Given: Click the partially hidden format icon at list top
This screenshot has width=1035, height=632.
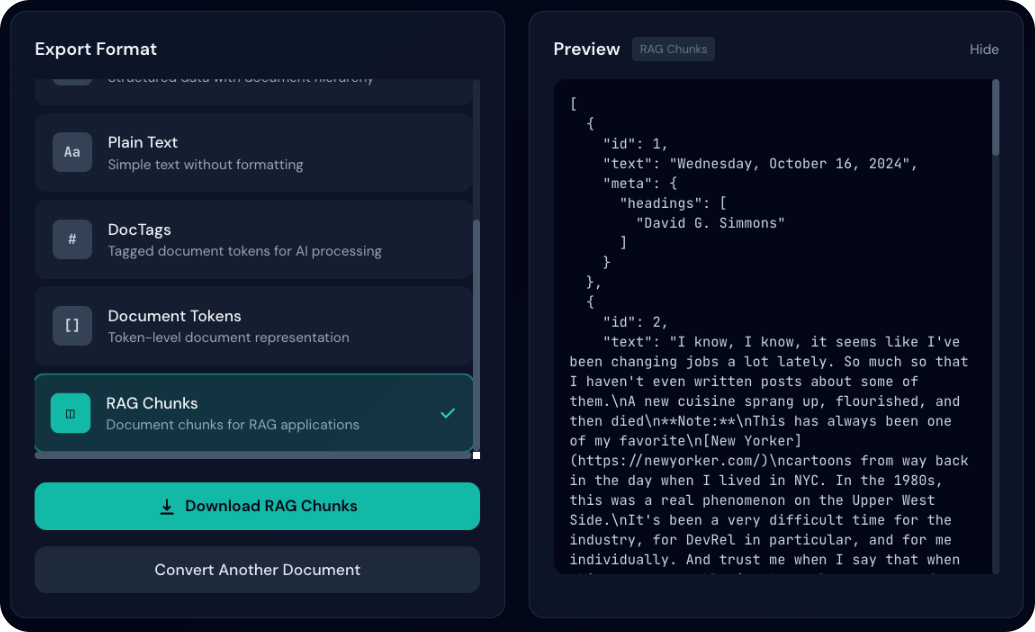Looking at the screenshot, I should point(72,82).
